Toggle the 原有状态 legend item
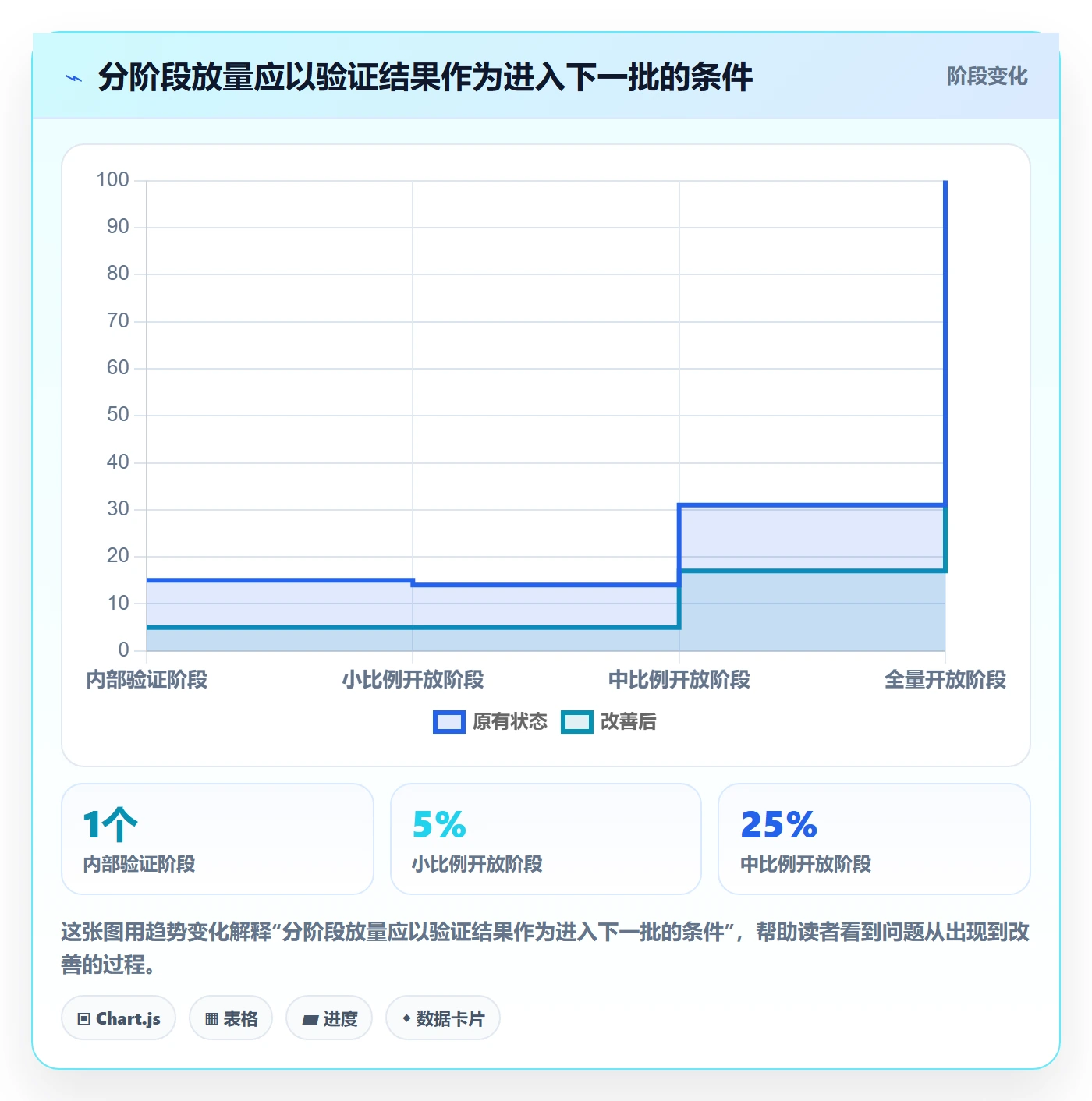Image resolution: width=1092 pixels, height=1101 pixels. 490,722
